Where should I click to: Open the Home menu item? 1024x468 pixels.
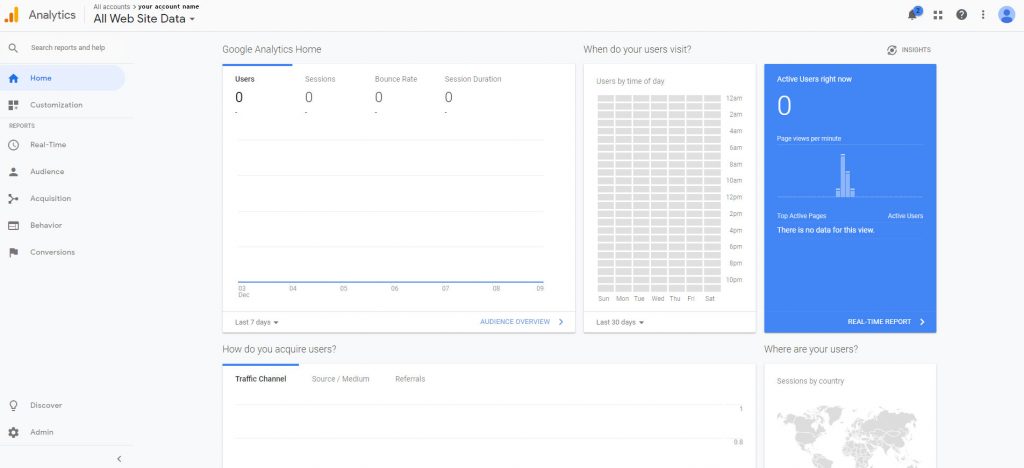pos(63,78)
